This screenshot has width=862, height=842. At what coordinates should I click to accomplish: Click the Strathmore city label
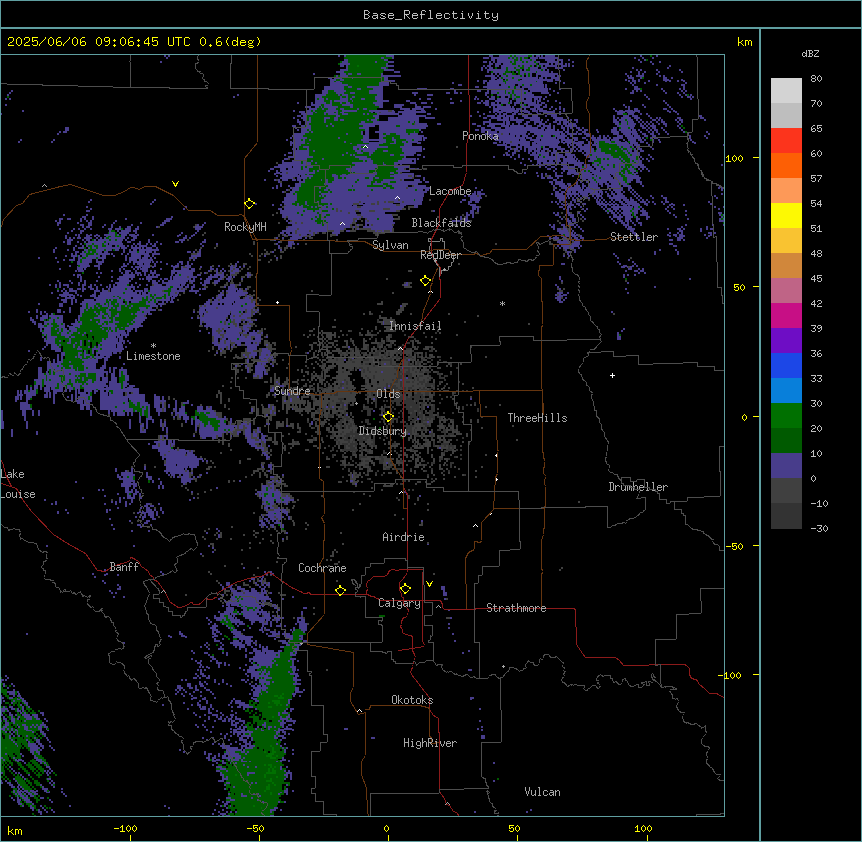coord(516,608)
